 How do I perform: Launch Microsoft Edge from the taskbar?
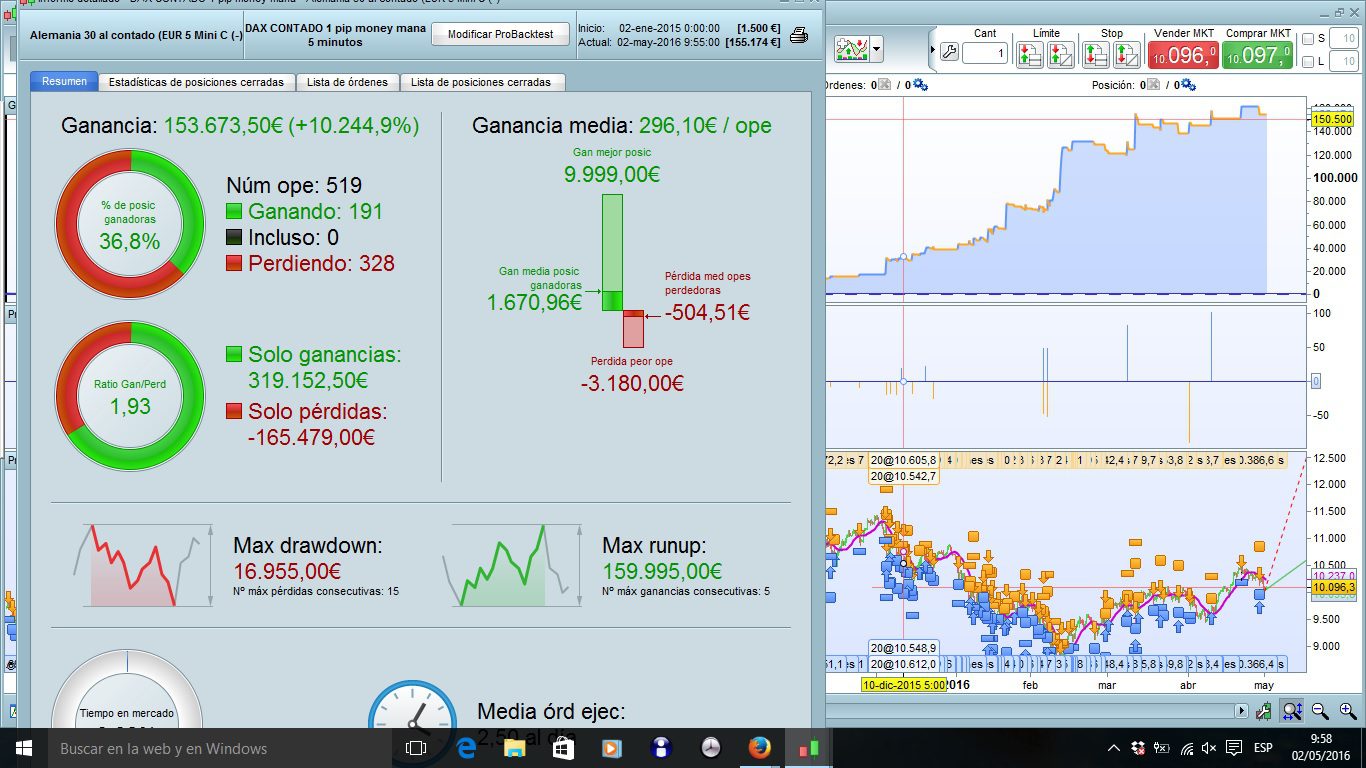click(466, 748)
